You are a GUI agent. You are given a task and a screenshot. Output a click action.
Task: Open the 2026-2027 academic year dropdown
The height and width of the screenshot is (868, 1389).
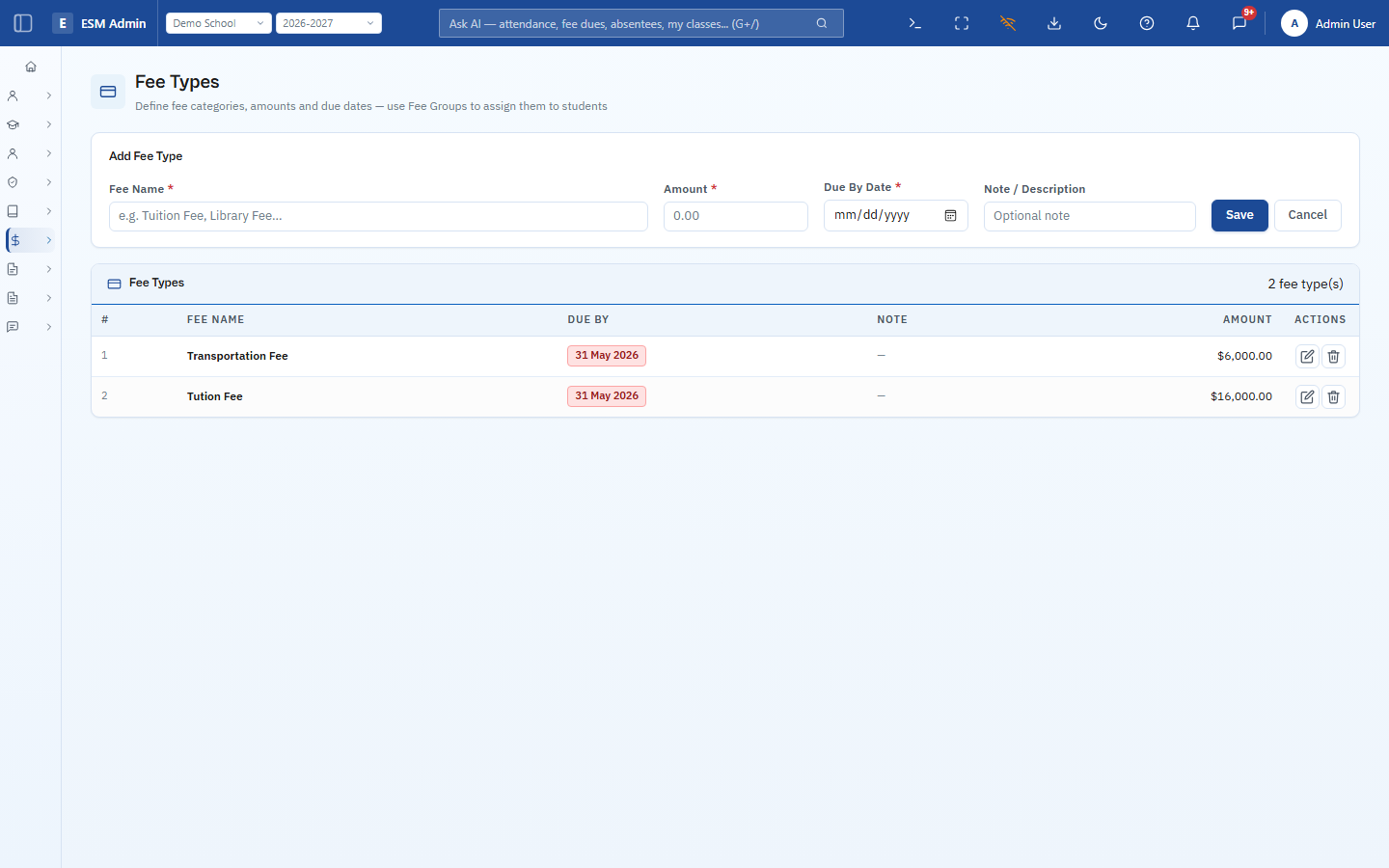tap(329, 23)
